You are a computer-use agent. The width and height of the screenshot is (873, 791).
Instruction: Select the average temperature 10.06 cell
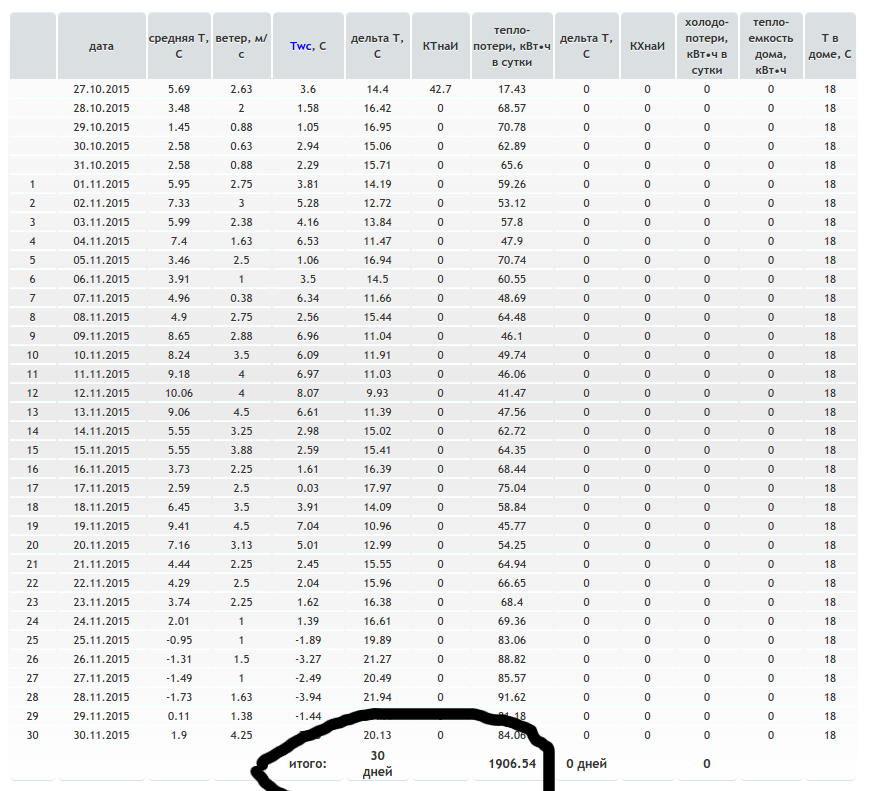coord(179,393)
